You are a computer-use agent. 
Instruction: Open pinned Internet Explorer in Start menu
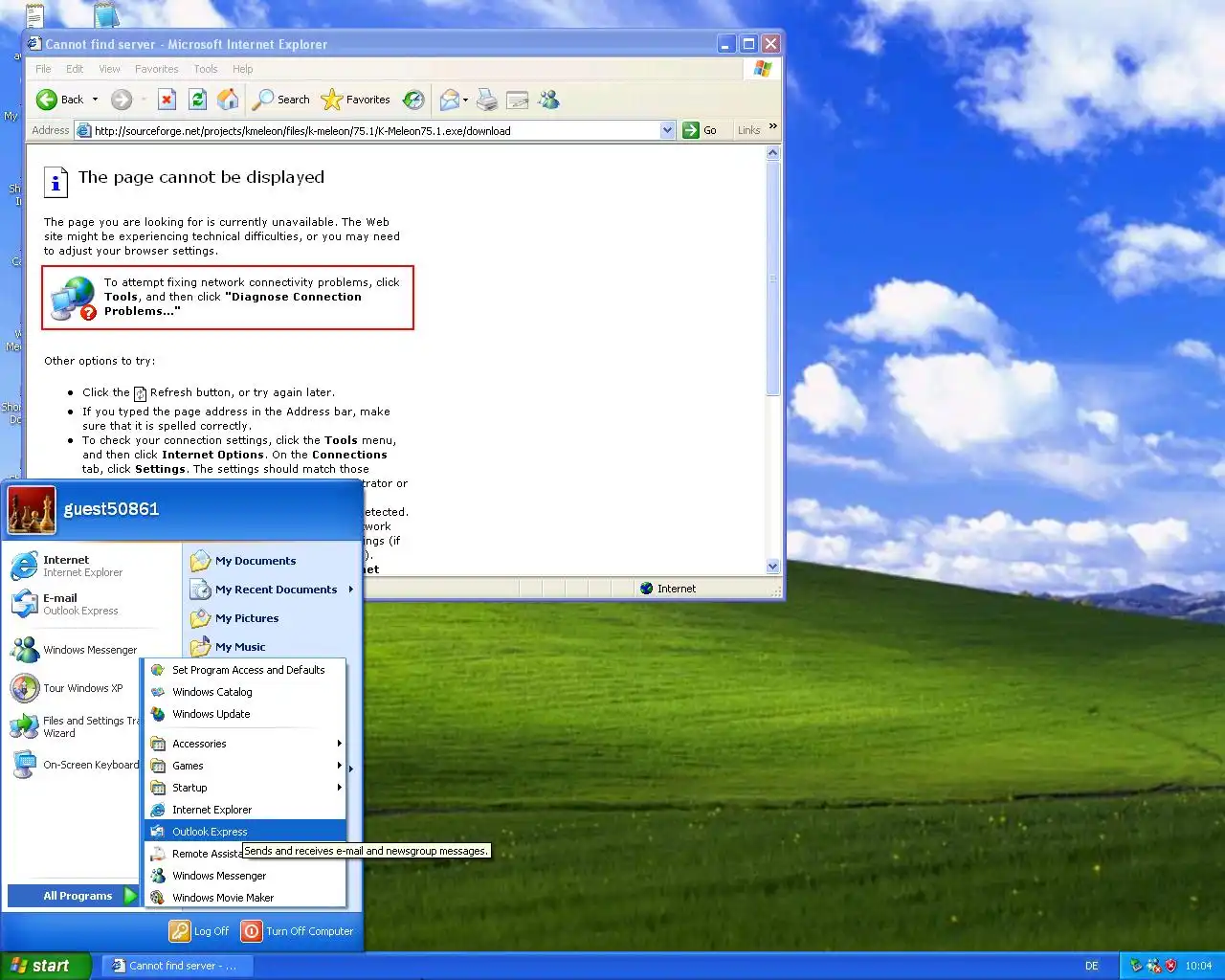92,566
